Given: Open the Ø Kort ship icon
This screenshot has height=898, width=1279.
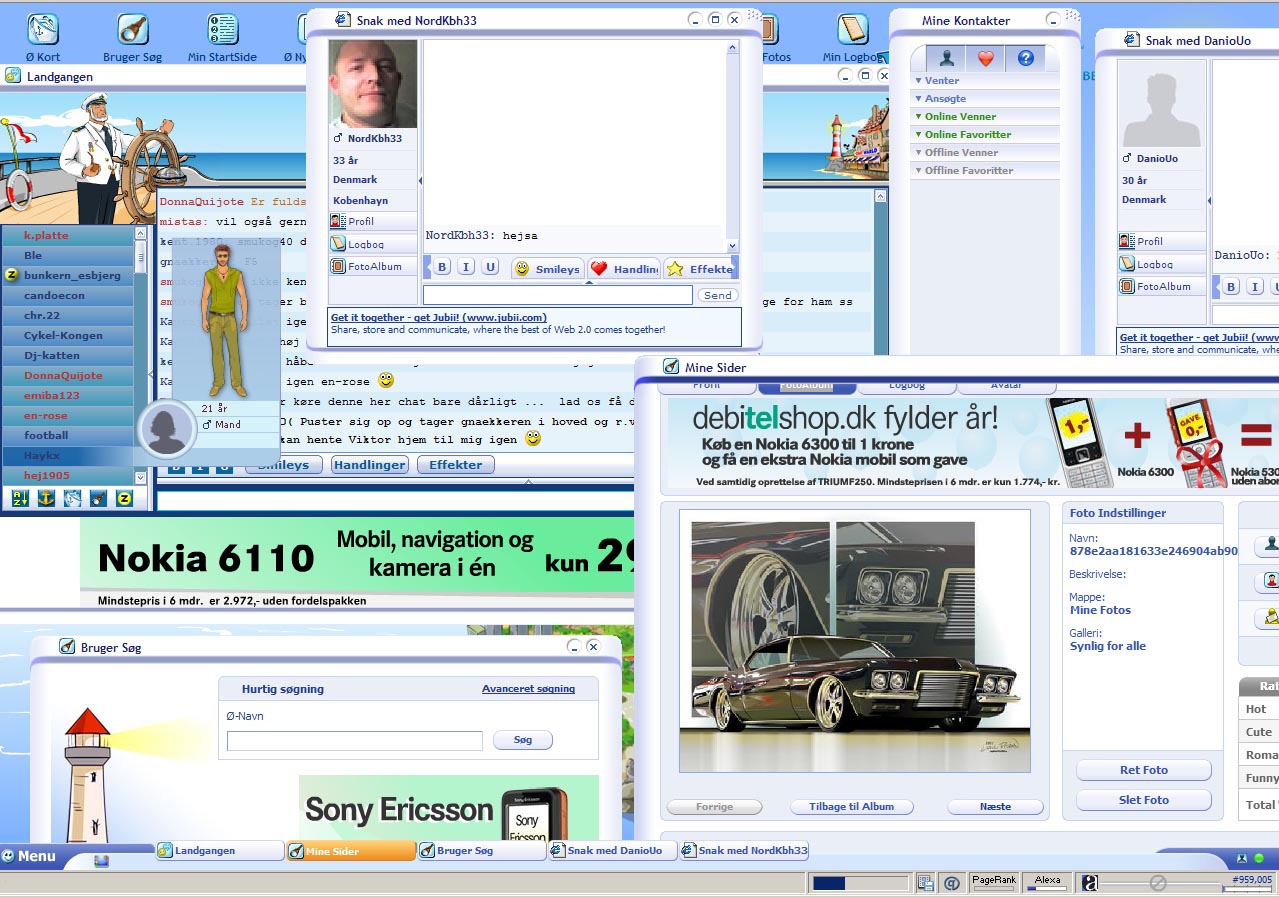Looking at the screenshot, I should [x=42, y=29].
